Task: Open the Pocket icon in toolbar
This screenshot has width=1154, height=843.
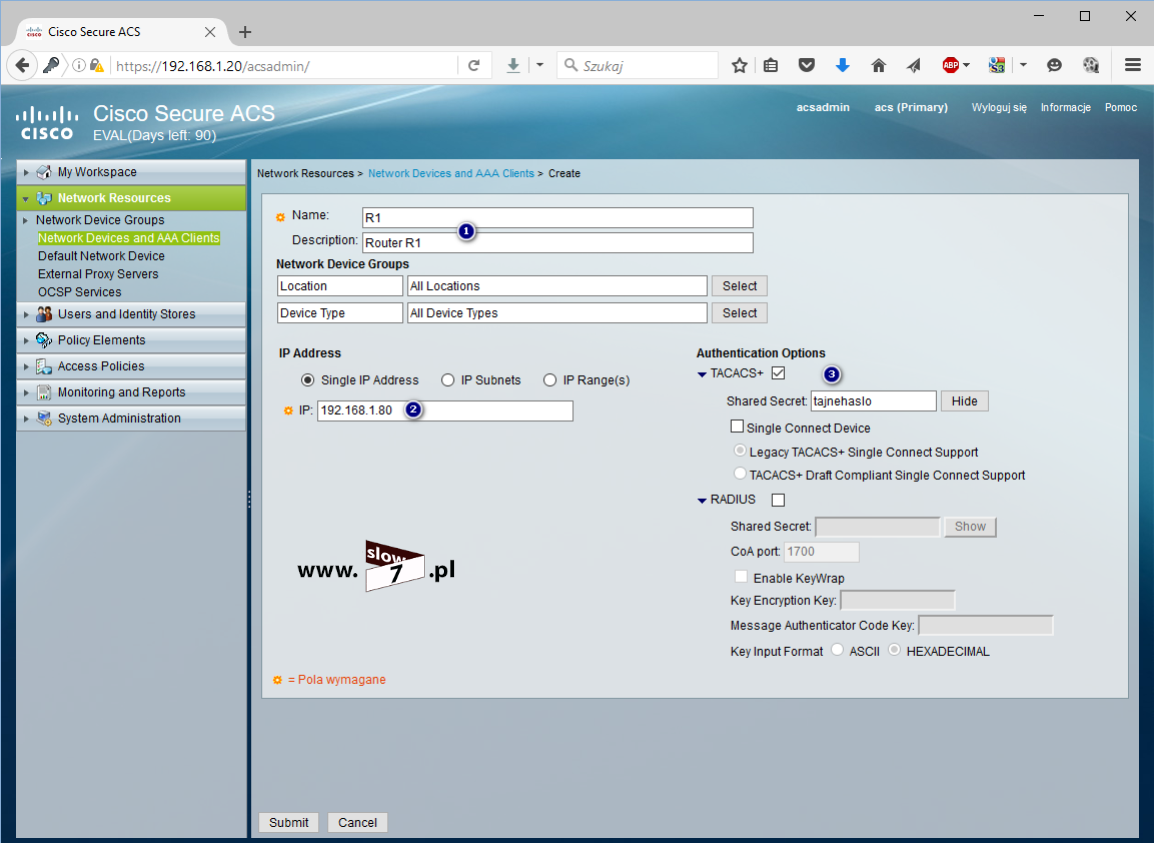Action: tap(807, 66)
